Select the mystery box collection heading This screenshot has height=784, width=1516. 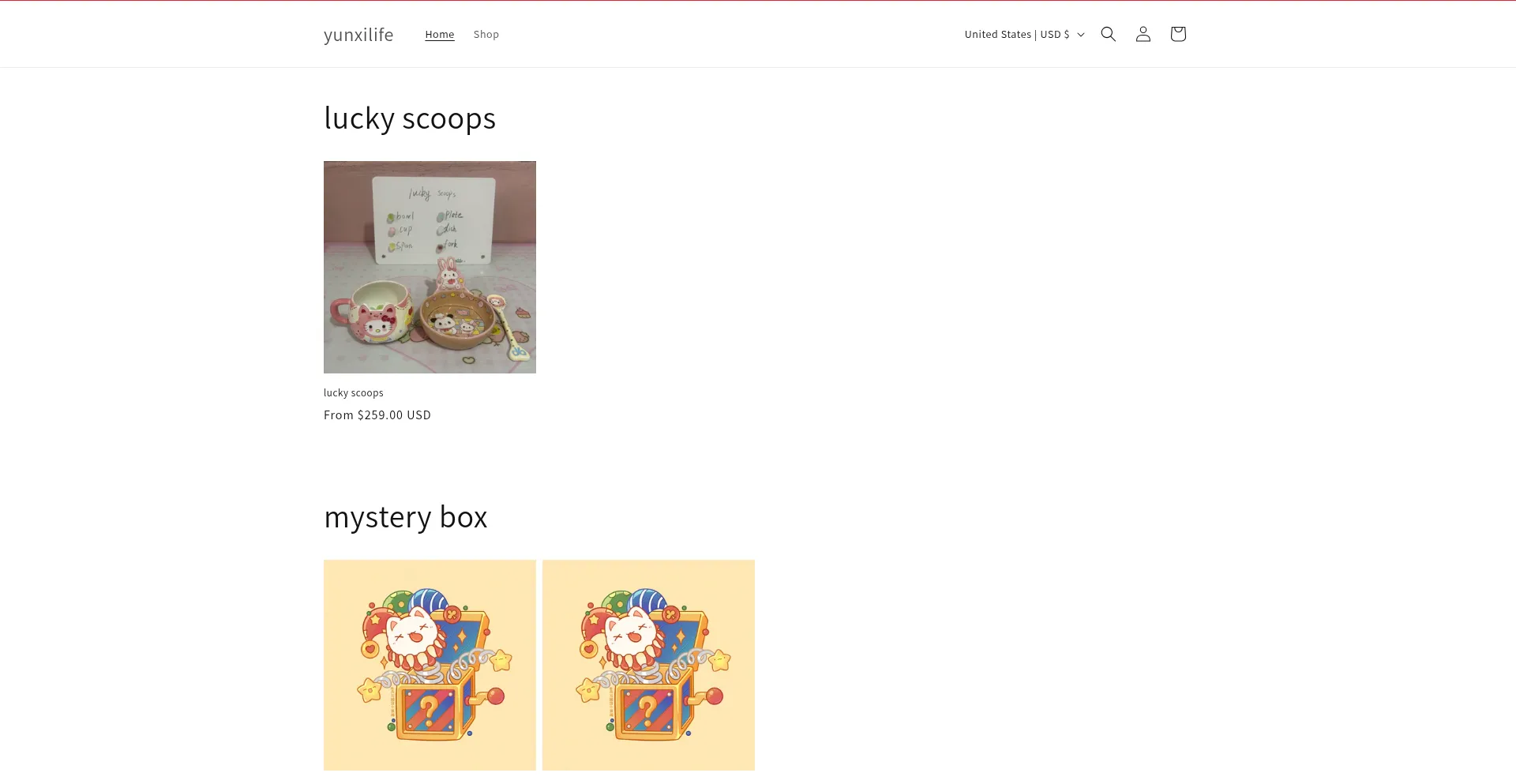406,516
